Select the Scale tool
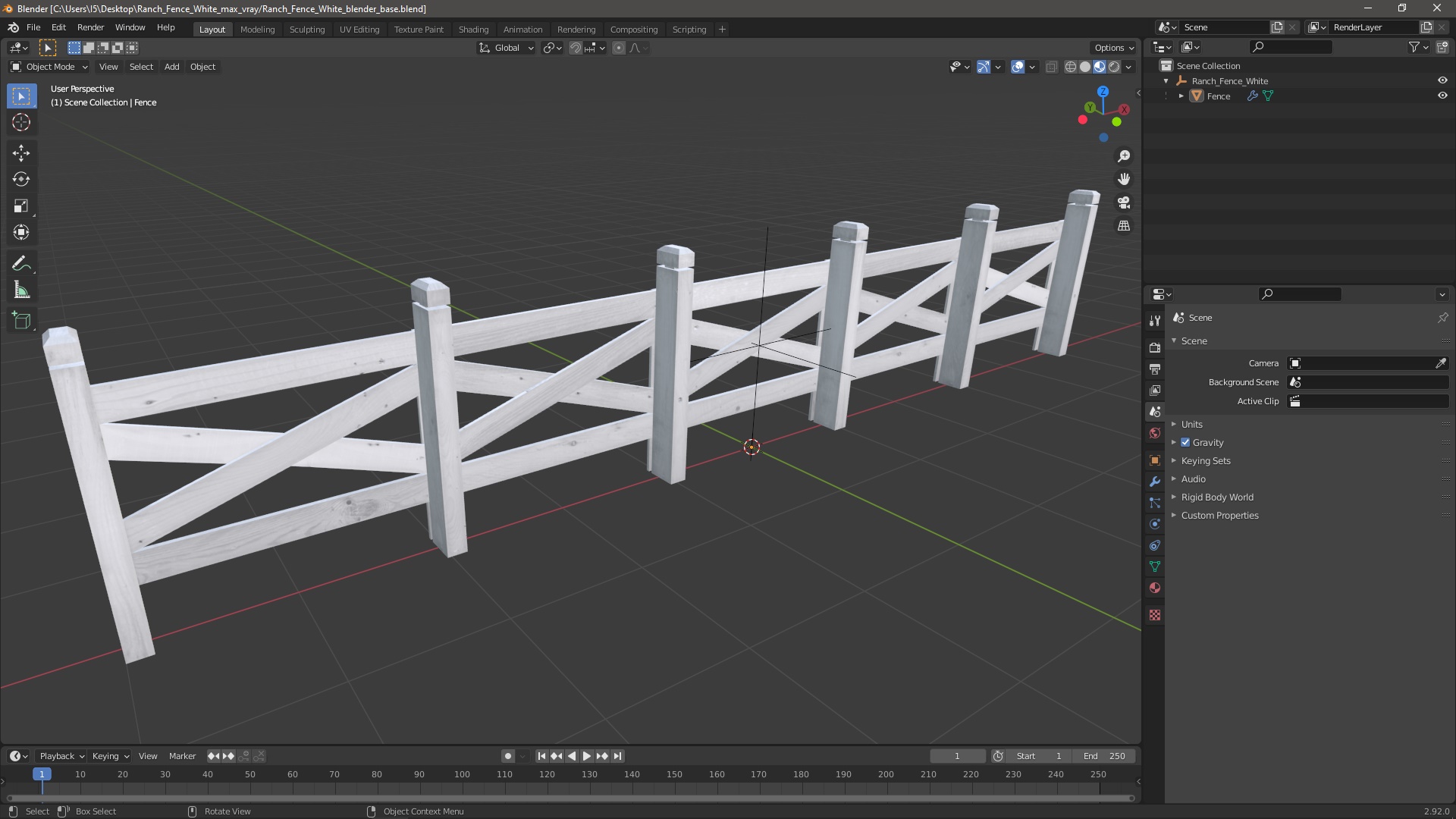Screen dimensions: 1456x819 [21, 206]
